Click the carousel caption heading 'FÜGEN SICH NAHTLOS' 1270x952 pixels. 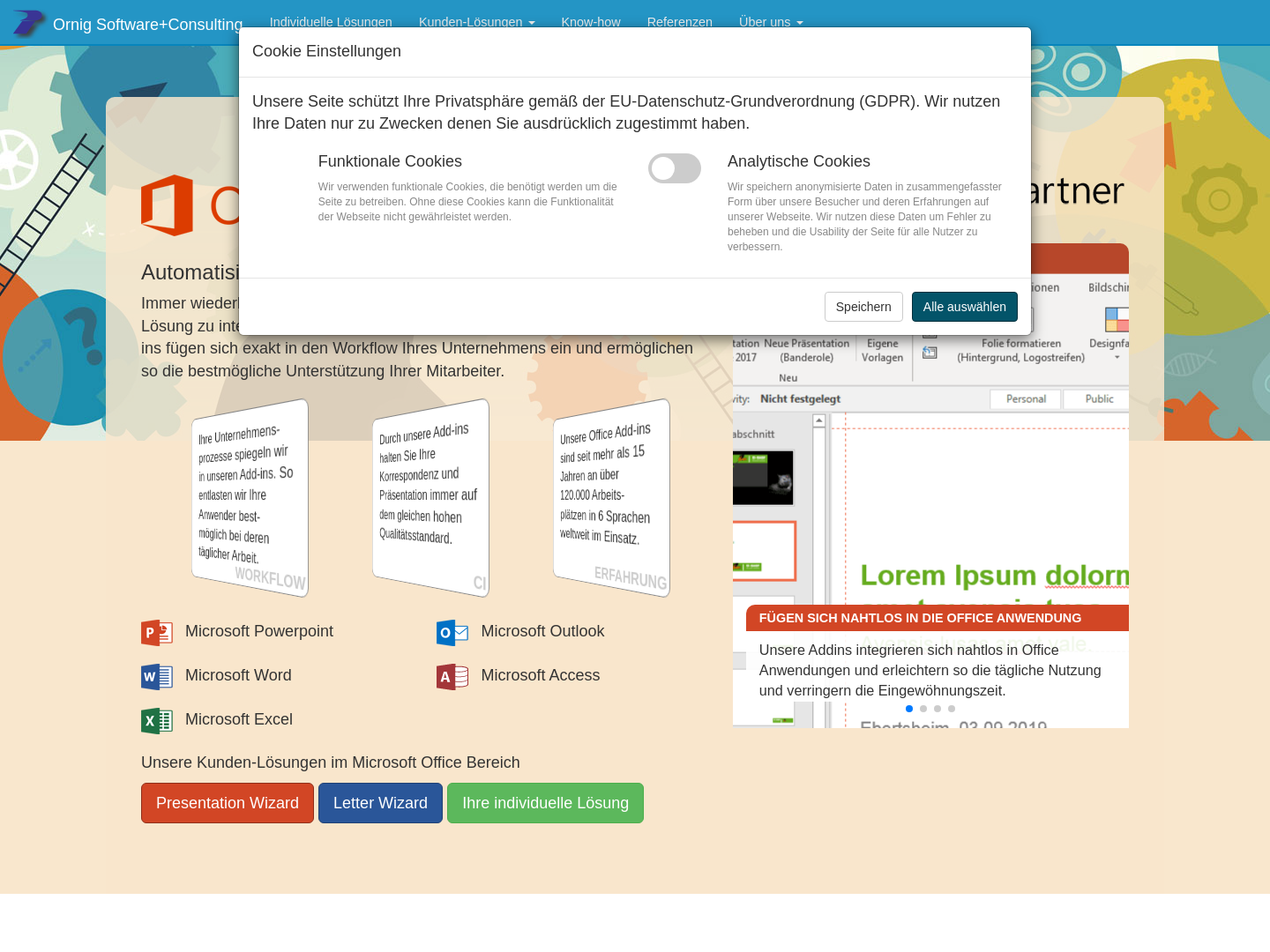(x=920, y=618)
